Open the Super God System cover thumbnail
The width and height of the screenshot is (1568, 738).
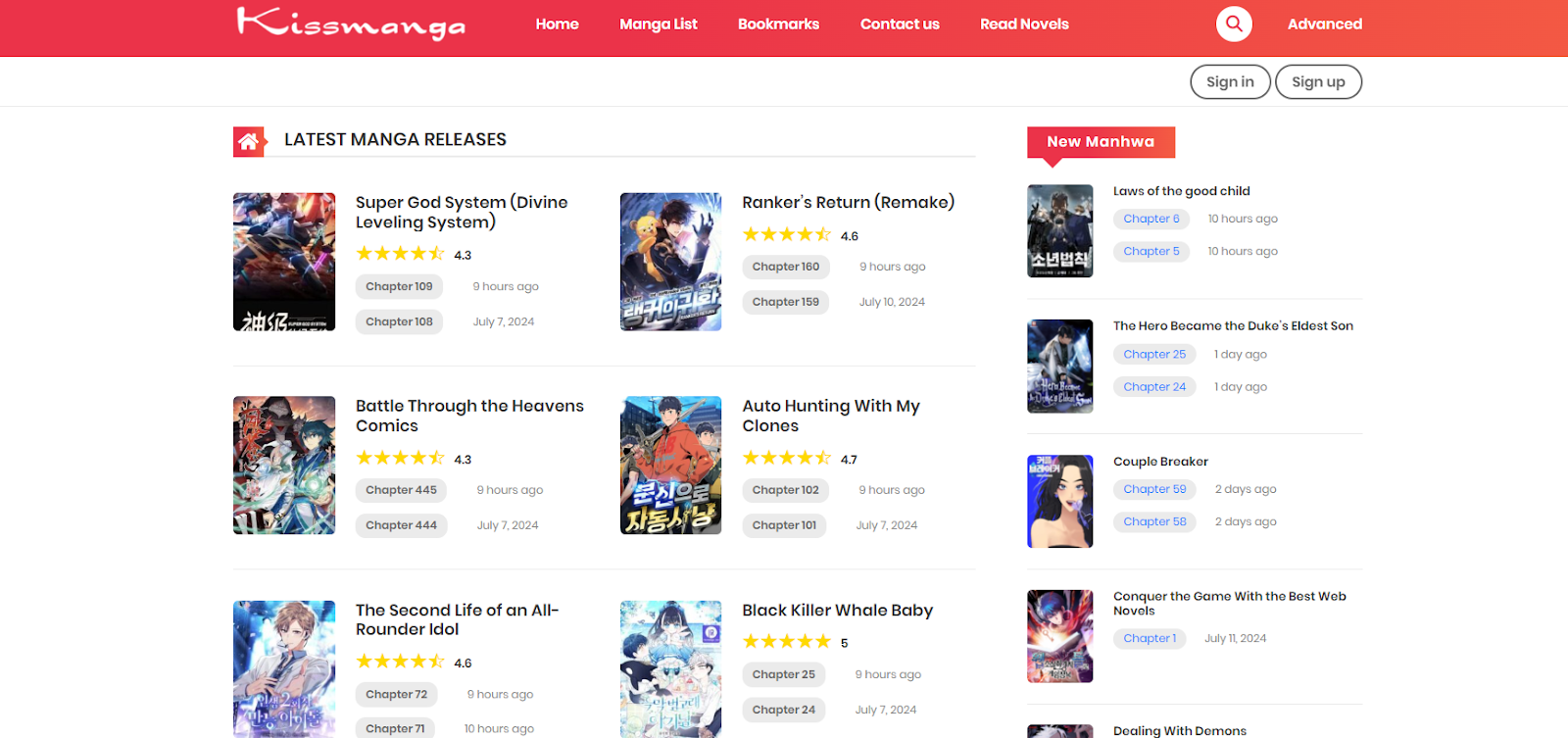(x=284, y=262)
